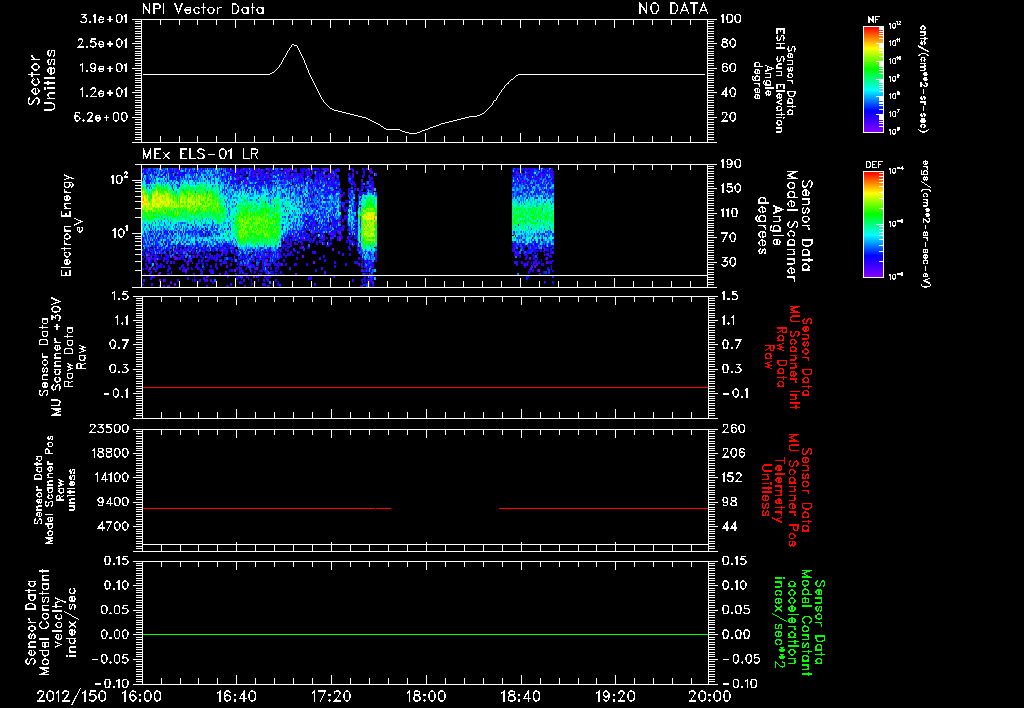This screenshot has width=1024, height=708.
Task: Click the '20:00' time axis label
Action: point(710,696)
